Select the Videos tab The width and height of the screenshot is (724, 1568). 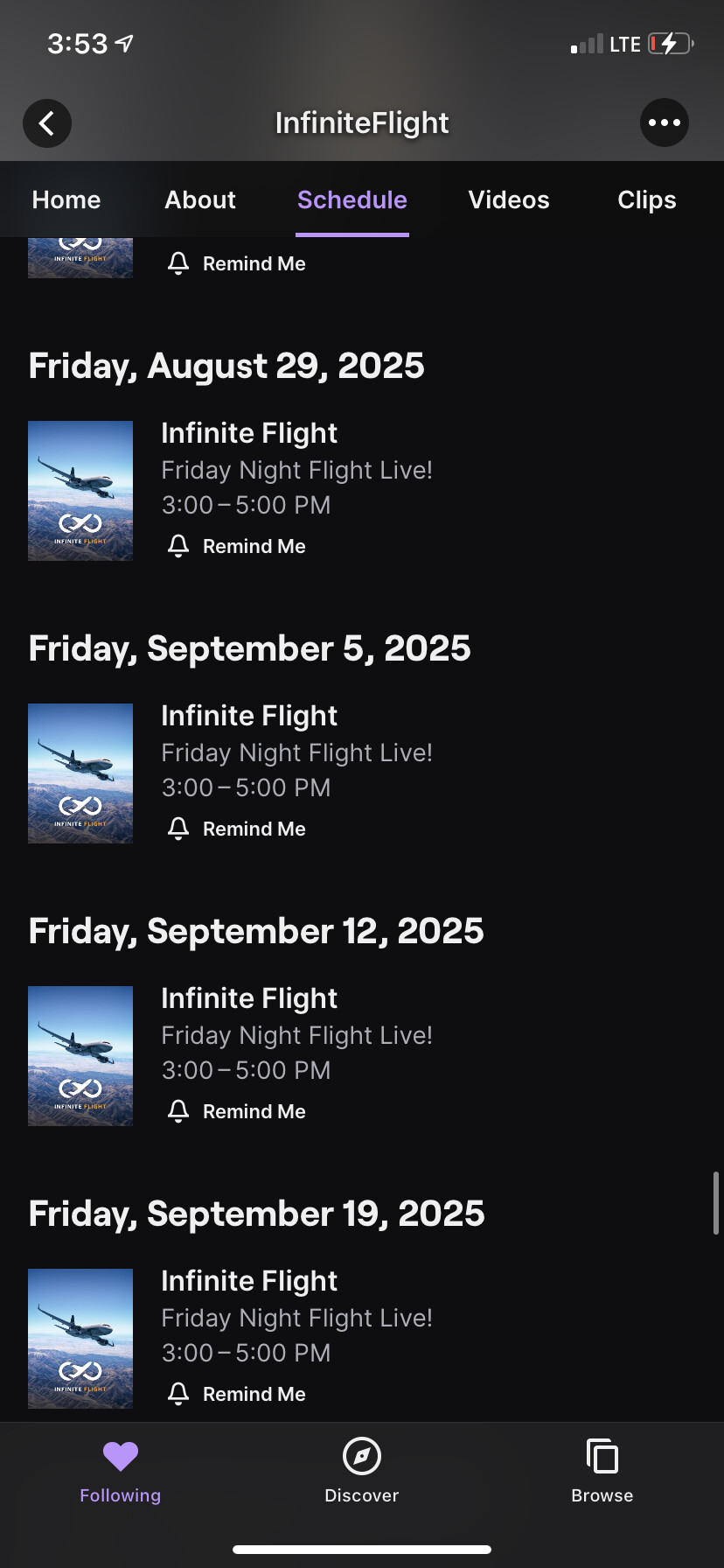(509, 199)
